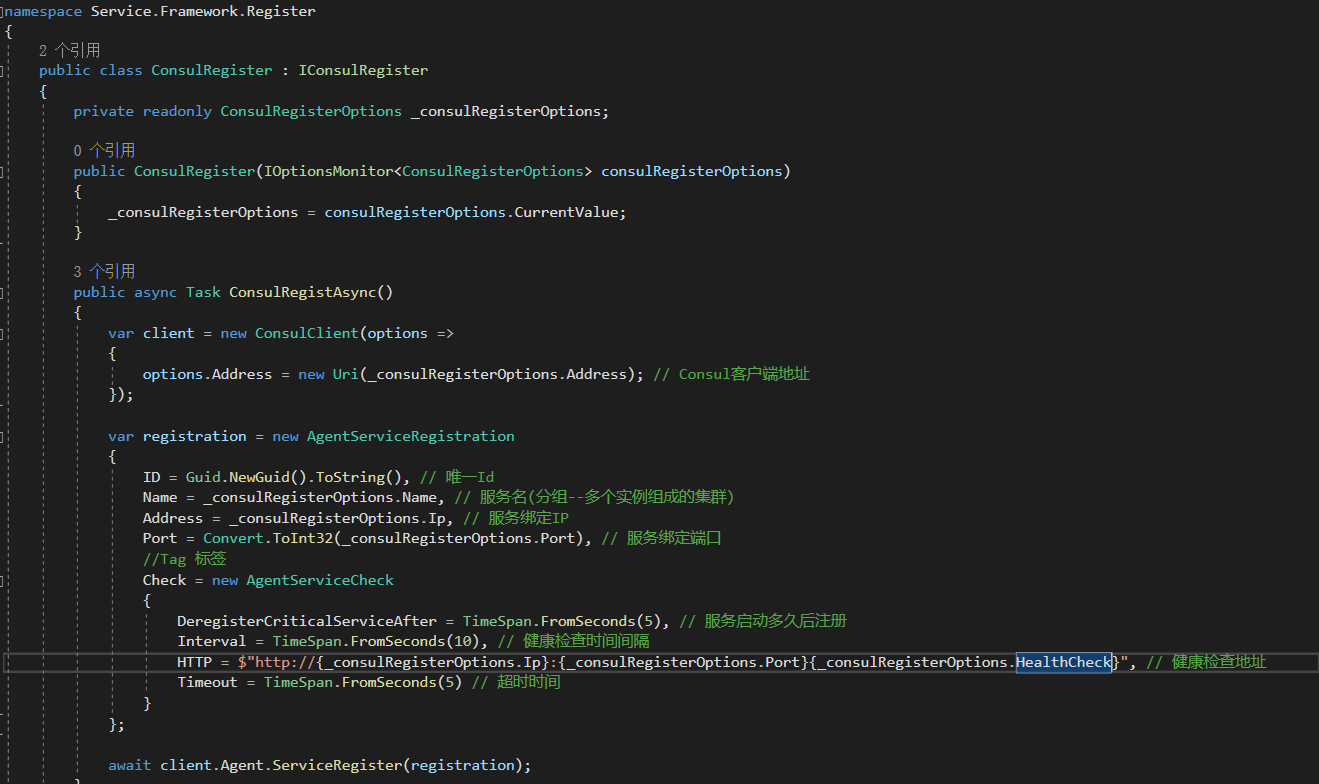
Task: Click the ConsulClient type name
Action: [306, 332]
